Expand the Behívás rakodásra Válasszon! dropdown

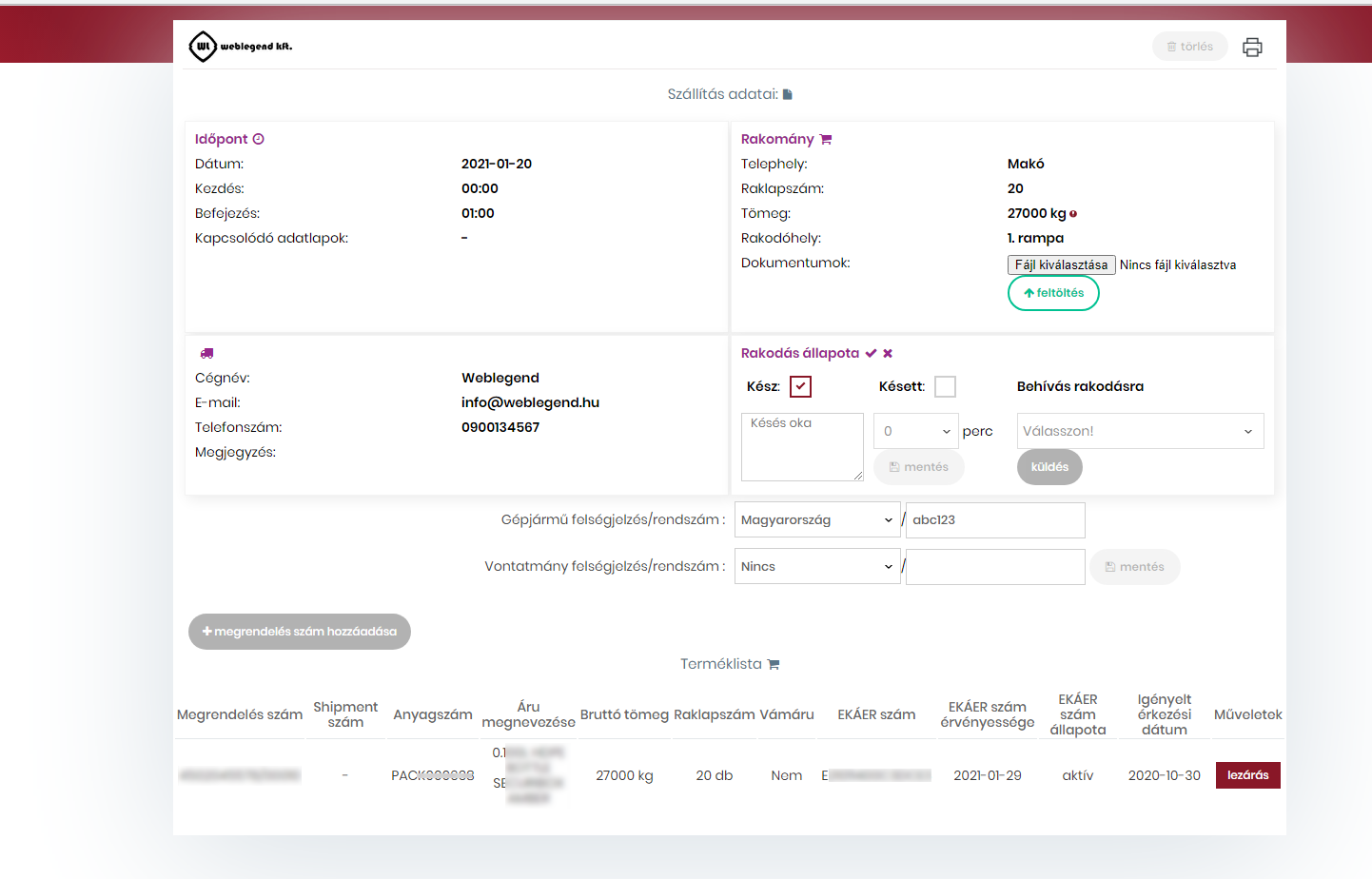[1140, 431]
